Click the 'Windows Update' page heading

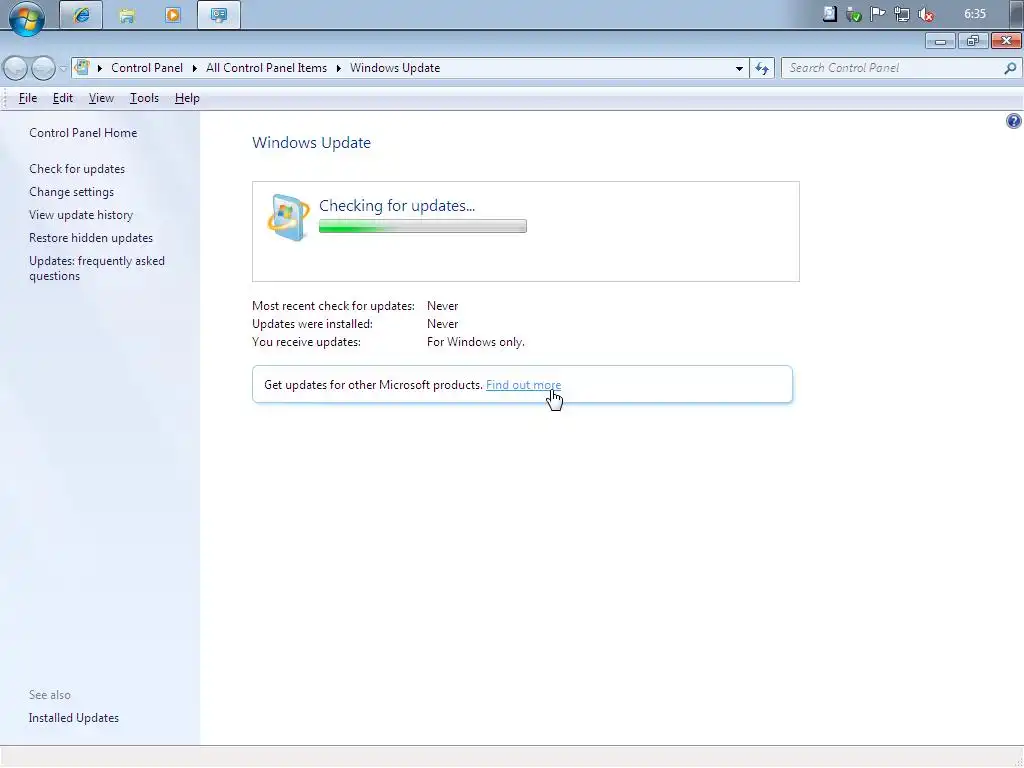(x=312, y=142)
